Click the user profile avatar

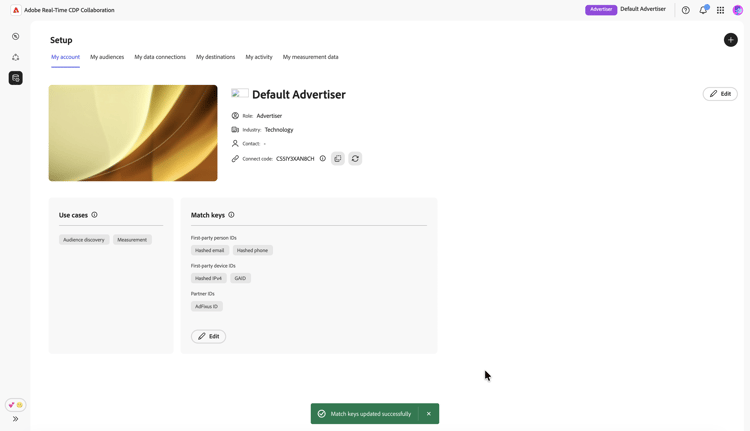click(x=738, y=10)
